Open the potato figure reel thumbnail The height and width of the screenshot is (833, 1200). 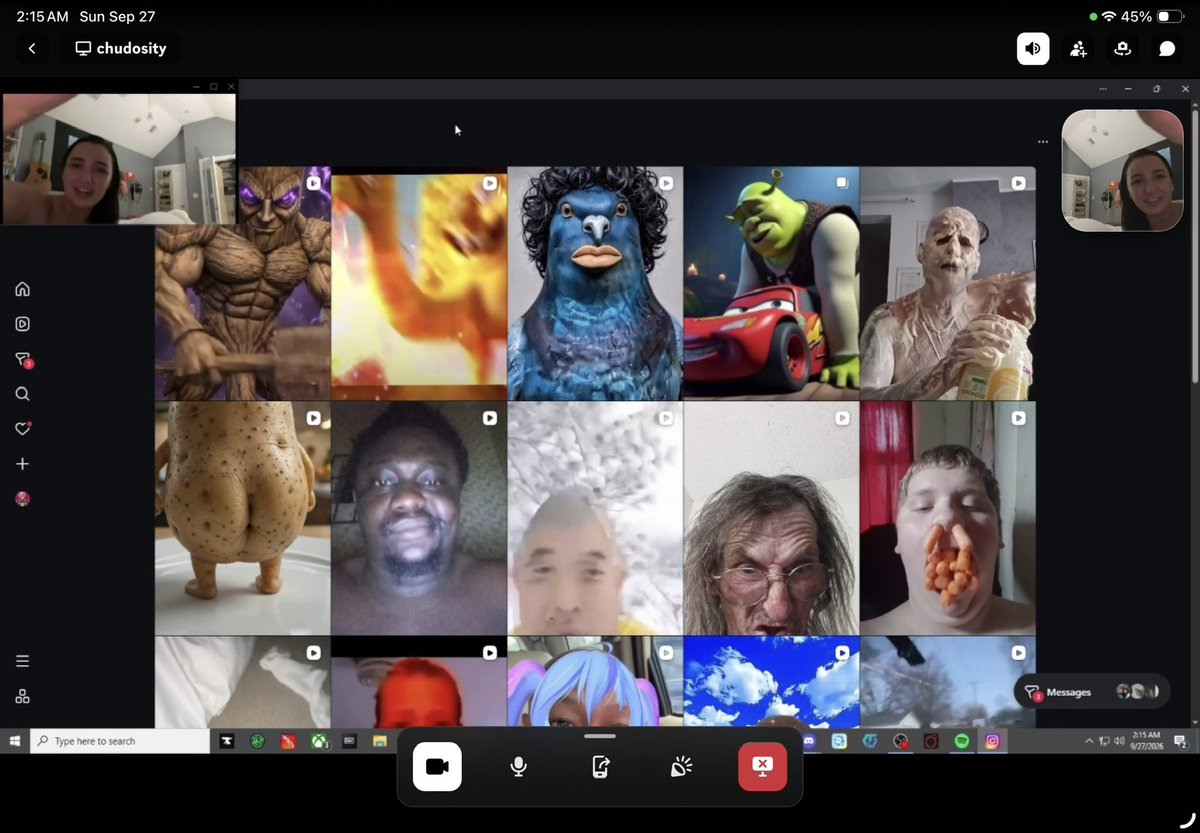click(243, 518)
